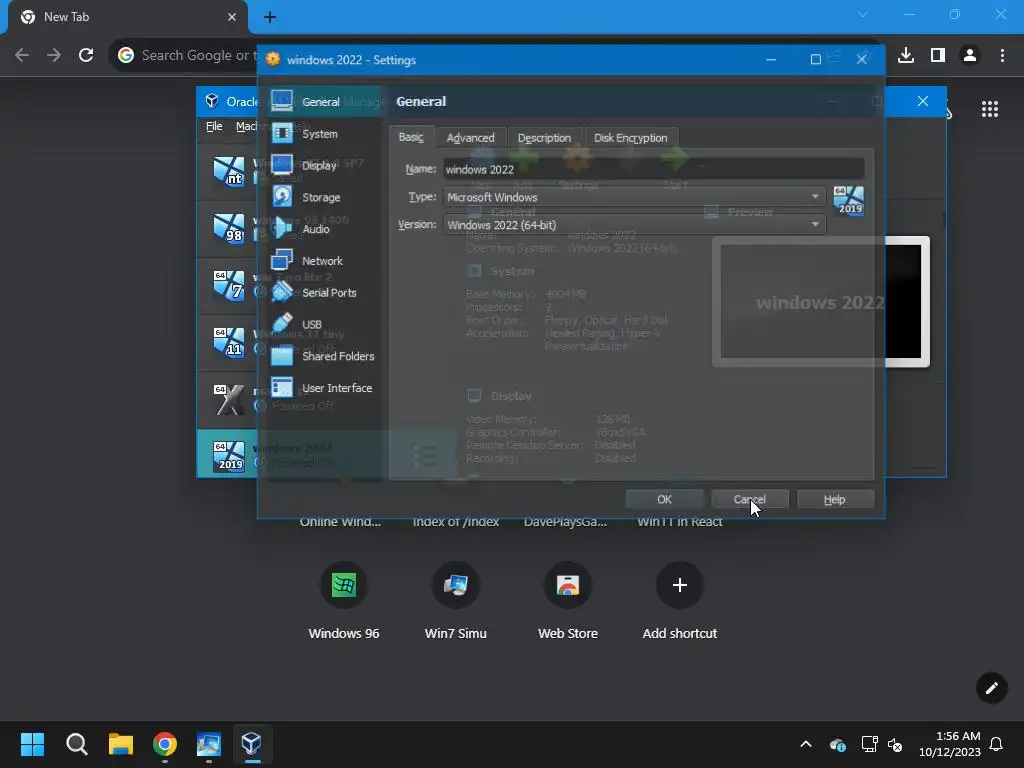The image size is (1024, 768).
Task: Expand the Version dropdown Windows 2022 (64-bit)
Action: (634, 225)
